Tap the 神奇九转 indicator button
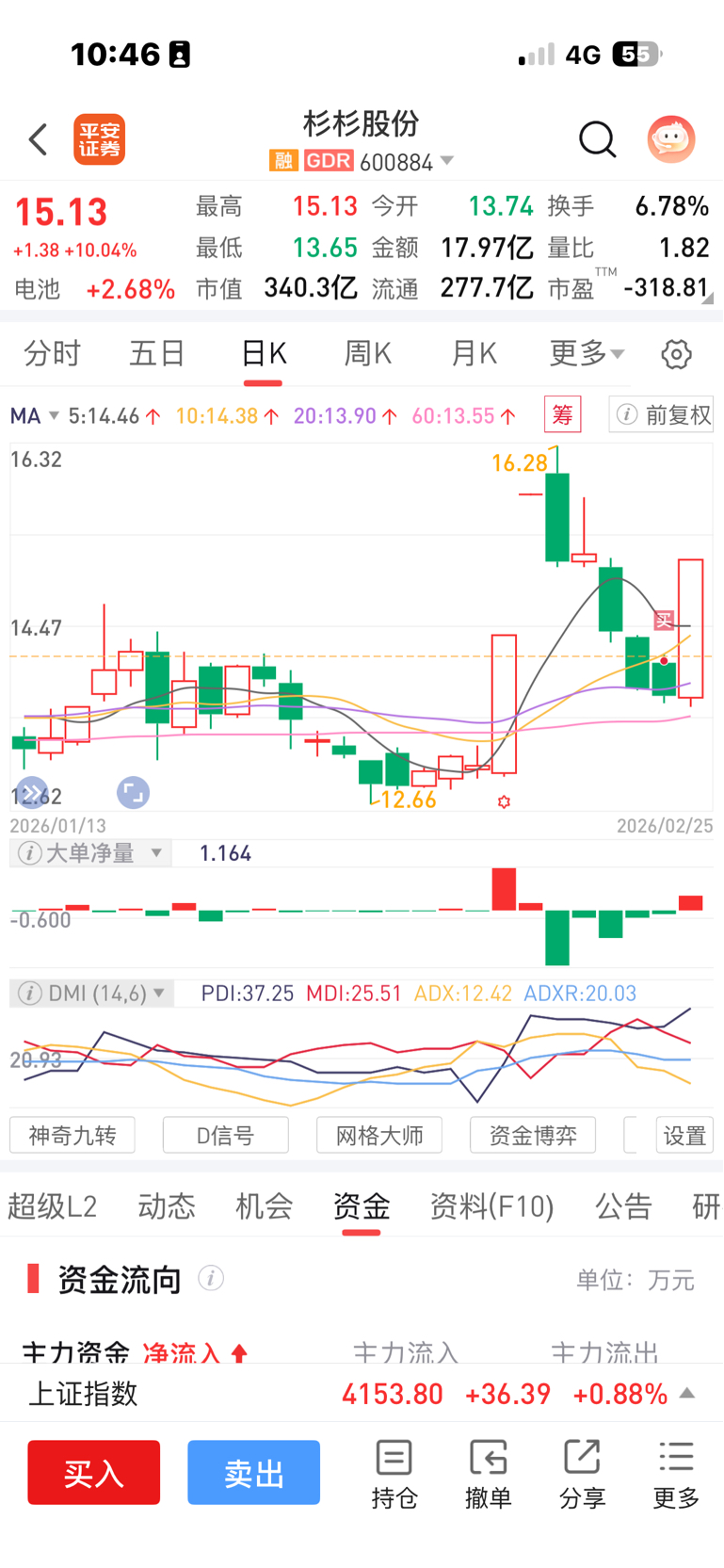 [x=72, y=1136]
